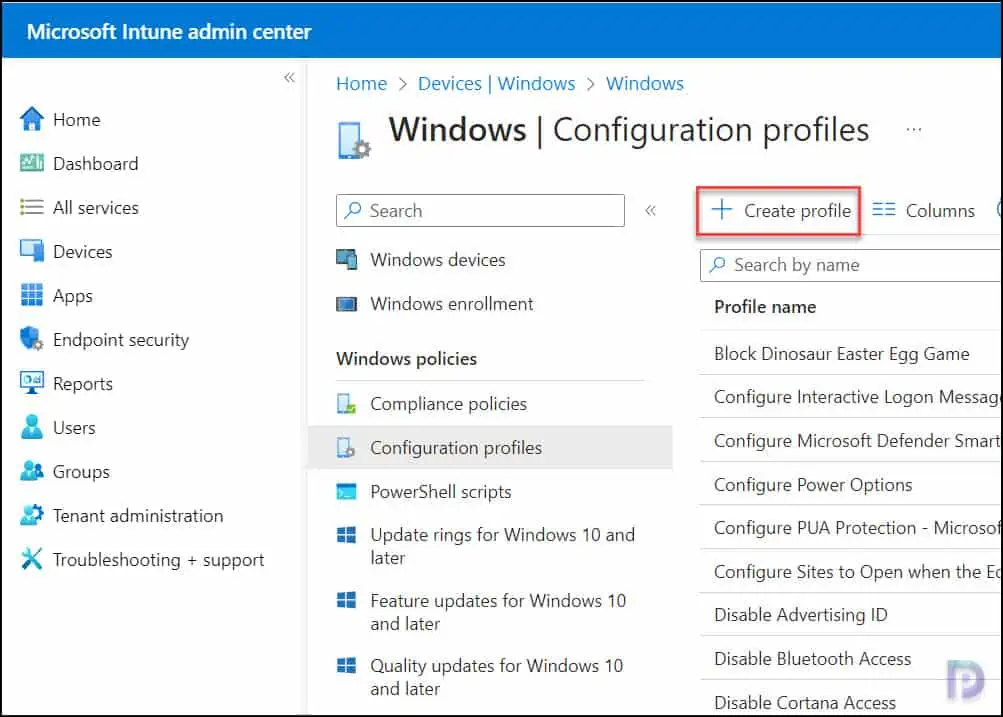This screenshot has height=717, width=1003.
Task: Click the Home house icon in sidebar
Action: 31,119
